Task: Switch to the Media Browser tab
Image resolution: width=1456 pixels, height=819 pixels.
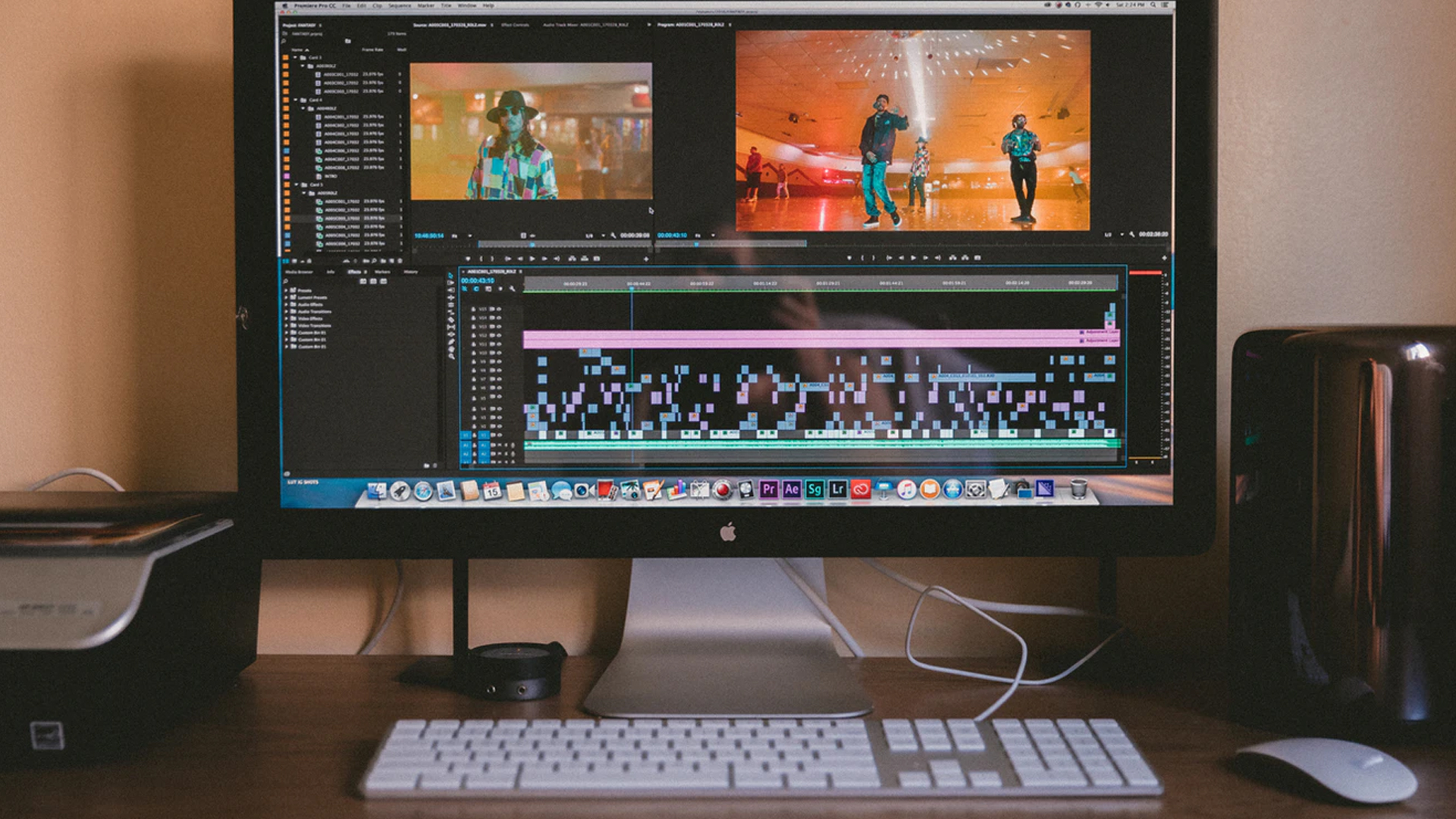Action: click(x=299, y=271)
